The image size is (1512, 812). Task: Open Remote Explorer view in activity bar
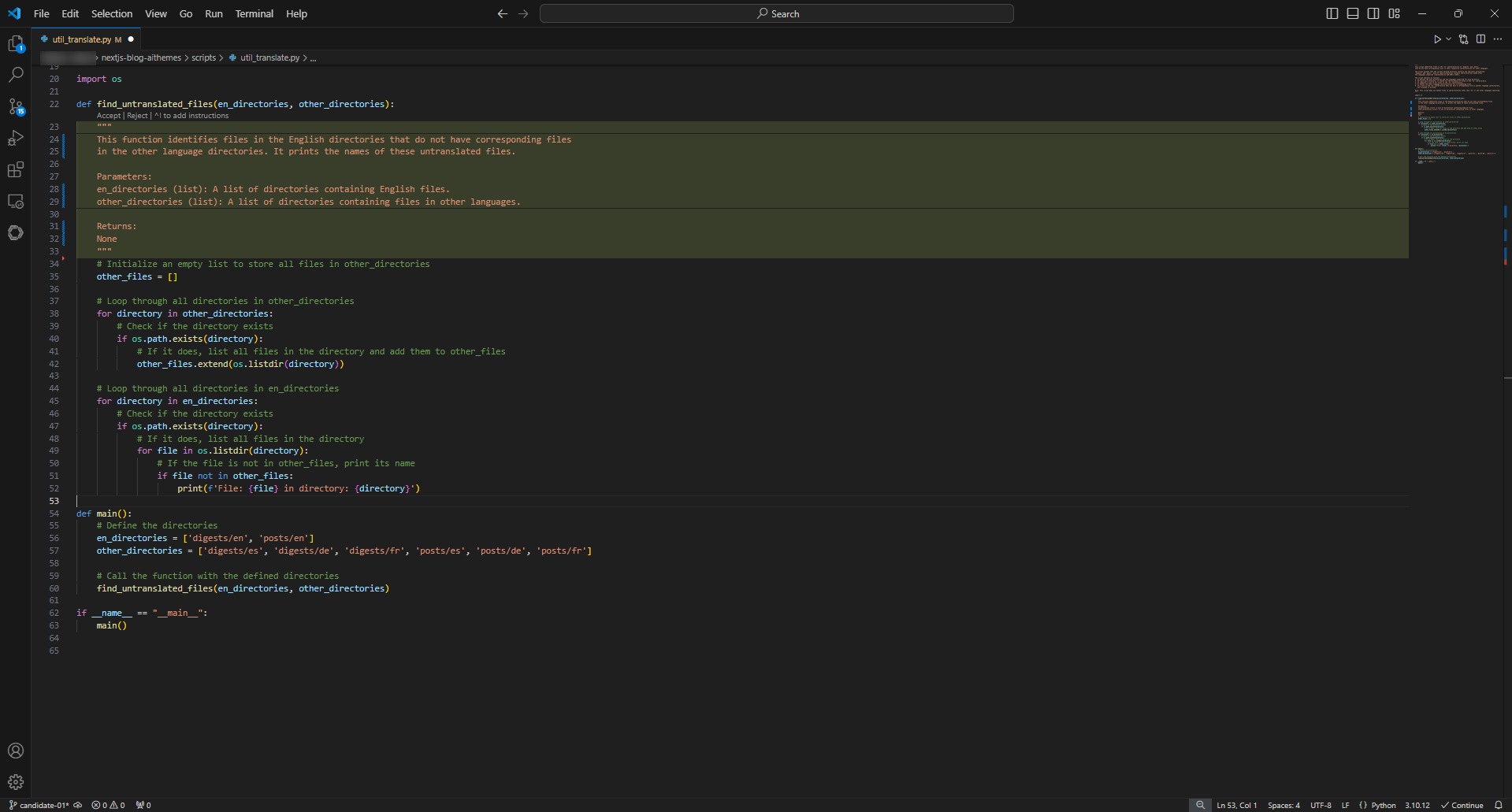tap(16, 202)
